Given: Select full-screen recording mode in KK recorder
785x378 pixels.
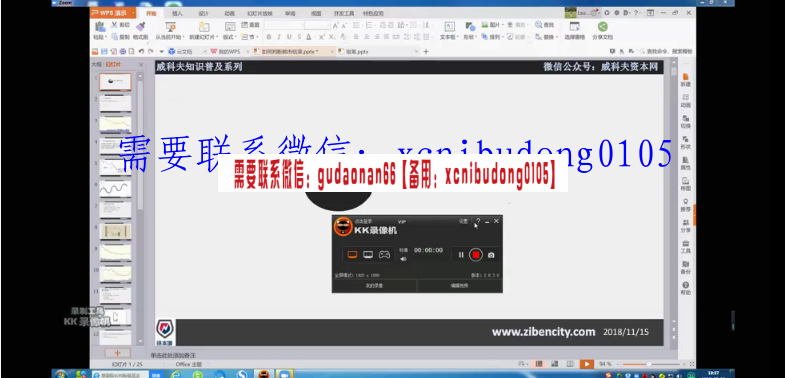Looking at the screenshot, I should [x=352, y=254].
